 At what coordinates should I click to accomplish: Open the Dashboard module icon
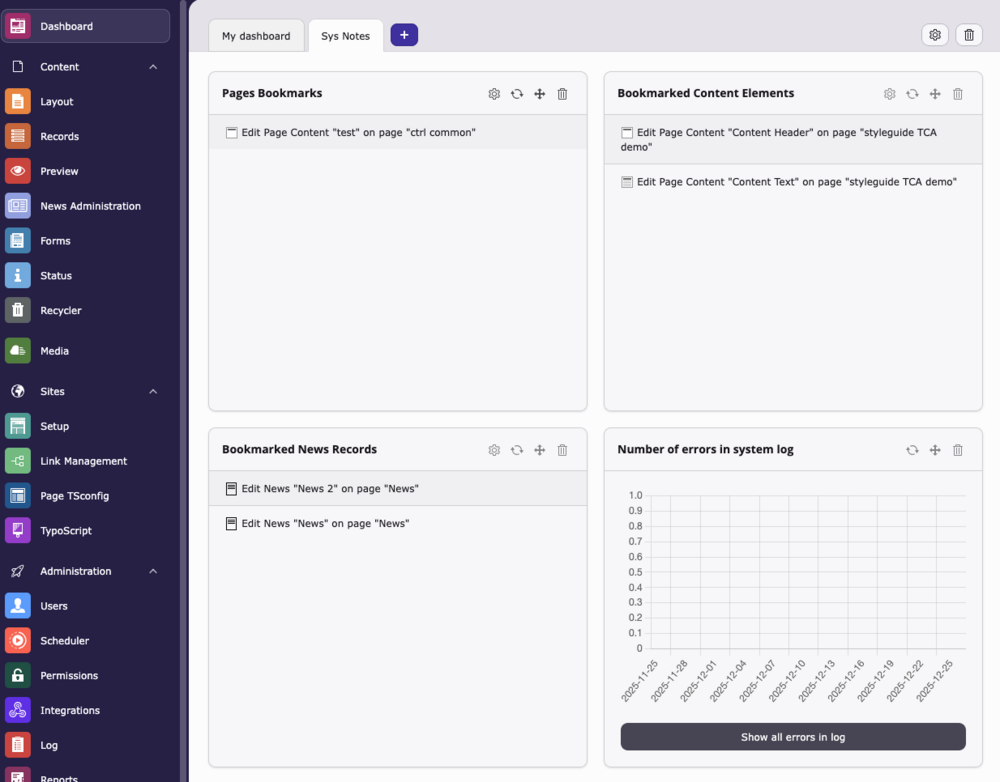pos(18,26)
